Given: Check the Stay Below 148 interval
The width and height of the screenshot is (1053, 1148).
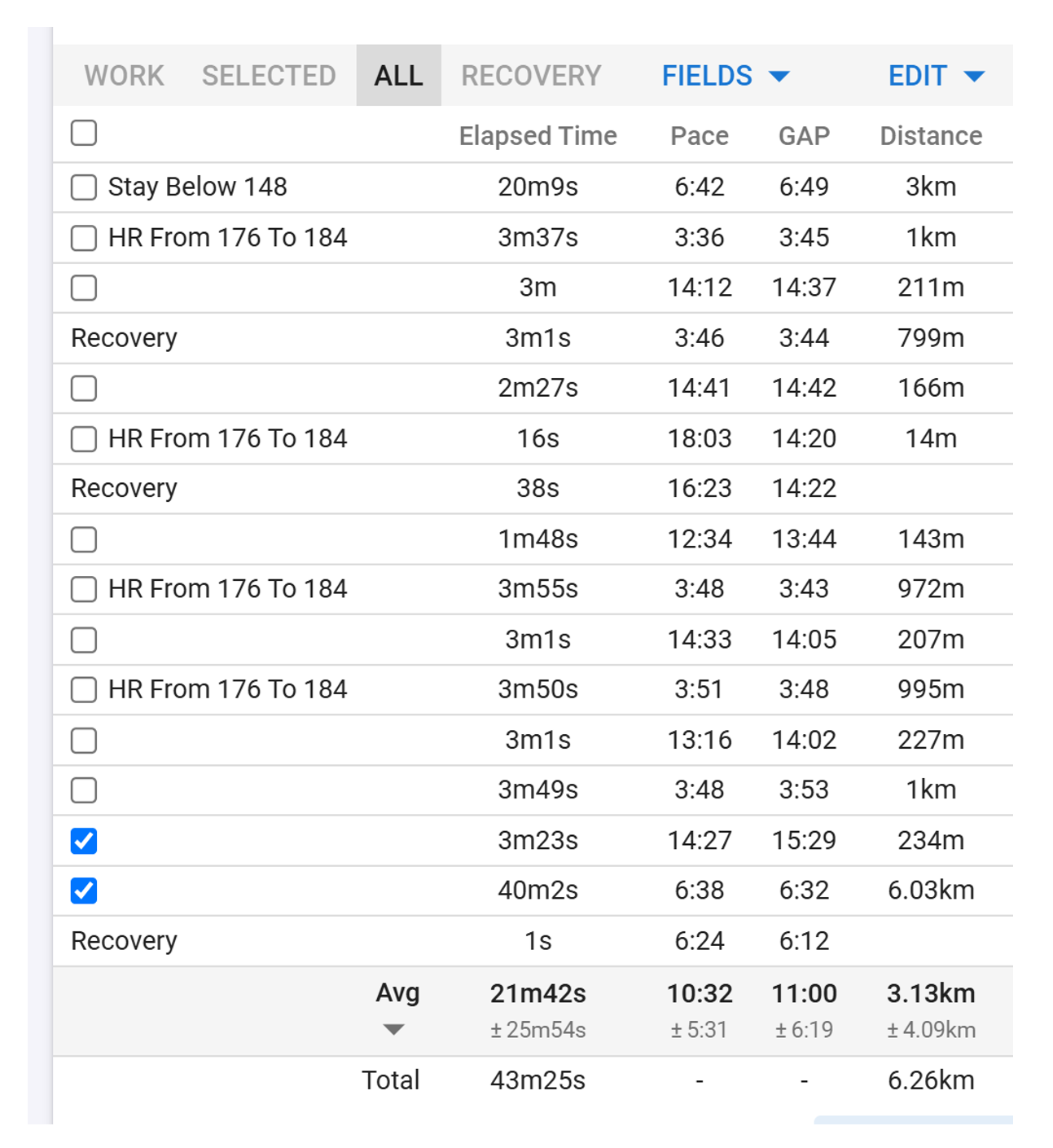Looking at the screenshot, I should pos(84,187).
